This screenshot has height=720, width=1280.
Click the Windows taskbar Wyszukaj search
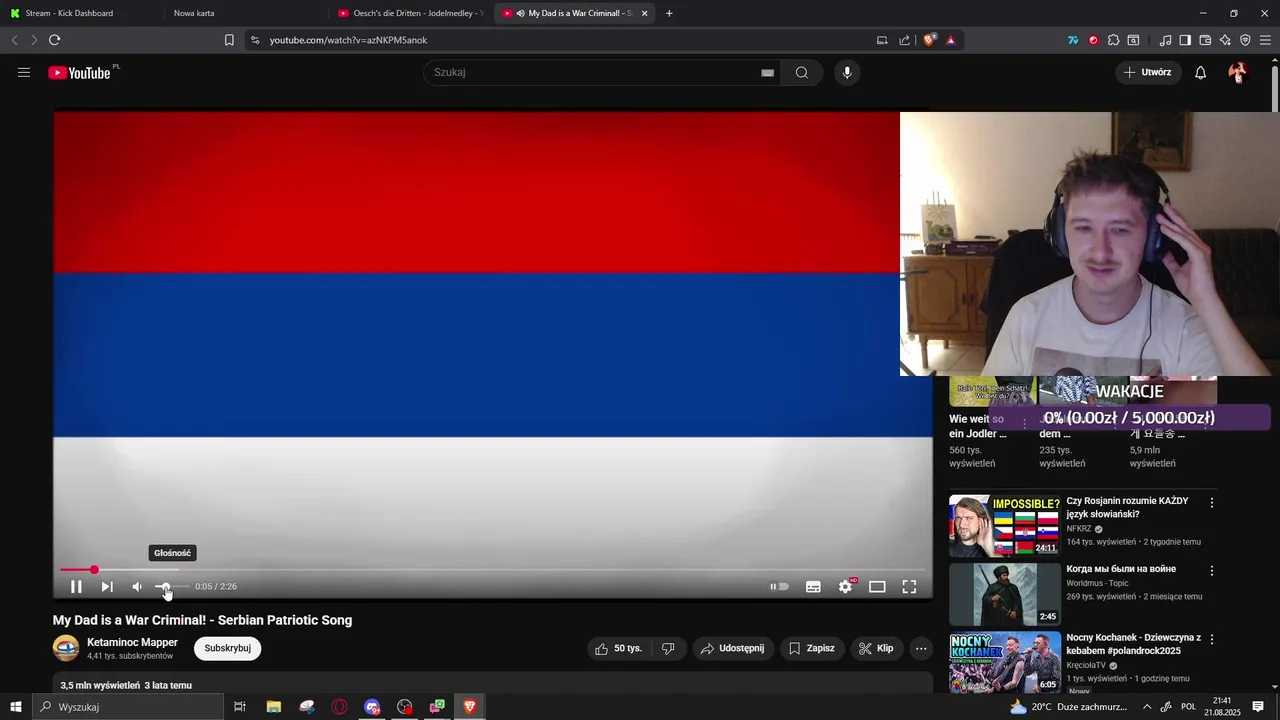pyautogui.click(x=128, y=707)
